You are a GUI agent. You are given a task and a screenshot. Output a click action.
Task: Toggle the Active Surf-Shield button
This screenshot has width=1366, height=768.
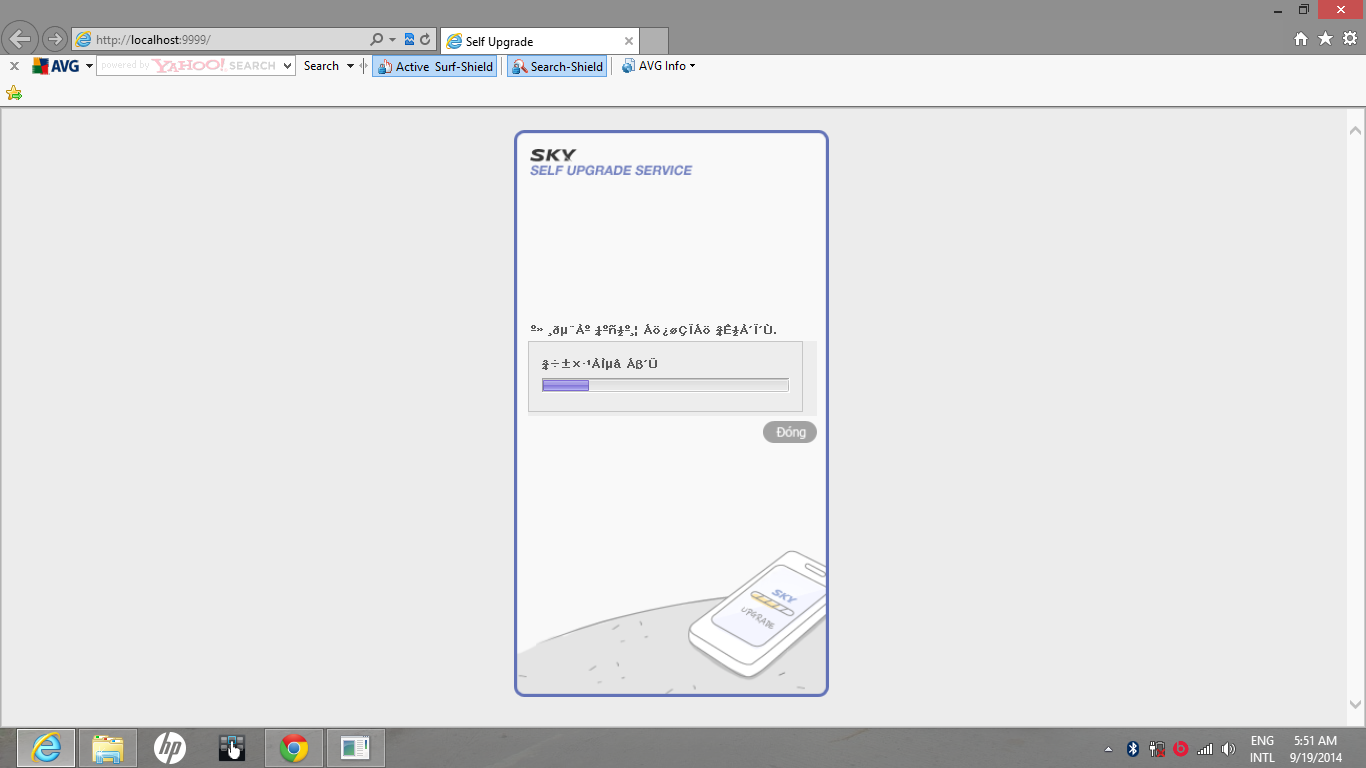pos(435,66)
